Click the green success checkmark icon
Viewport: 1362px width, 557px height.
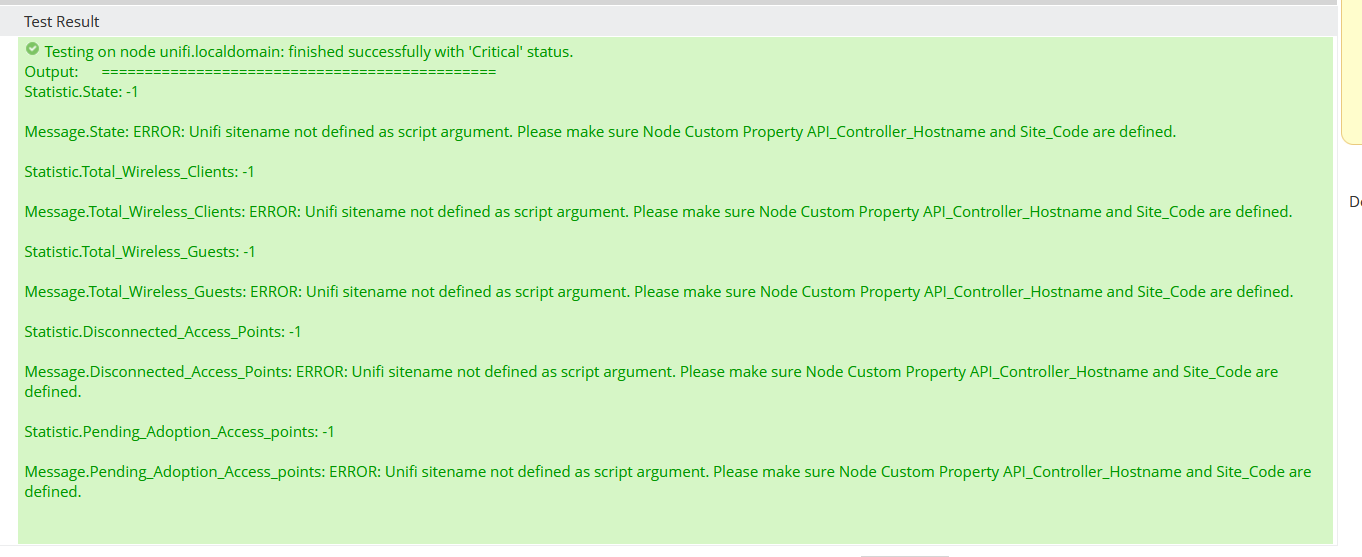click(33, 49)
